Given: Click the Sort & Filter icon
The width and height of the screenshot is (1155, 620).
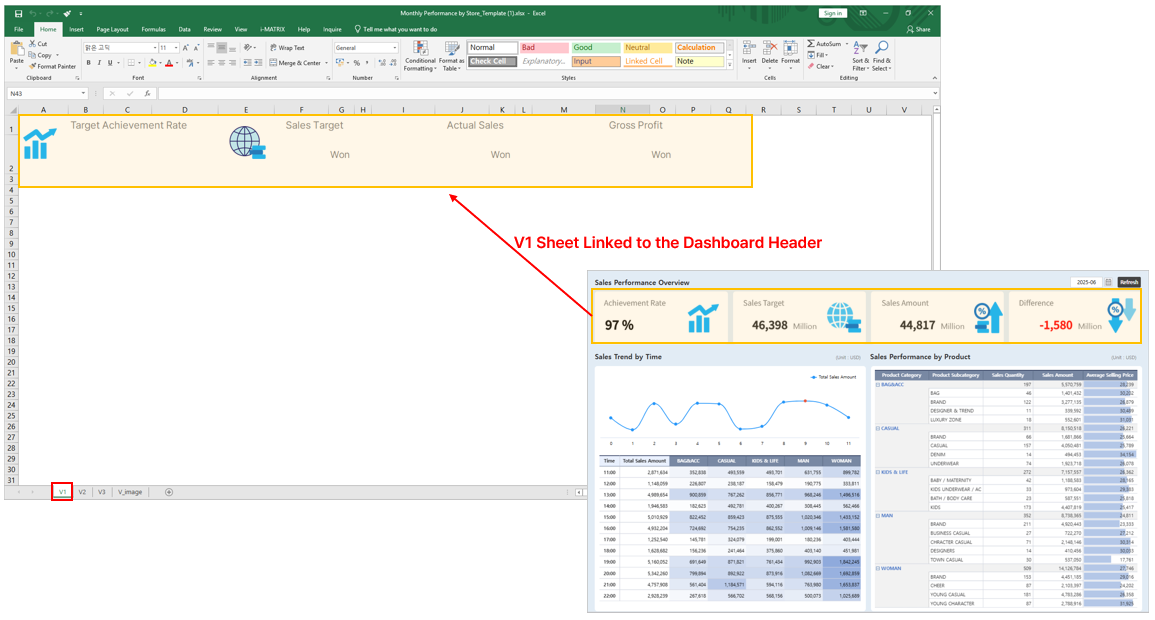Looking at the screenshot, I should click(860, 49).
